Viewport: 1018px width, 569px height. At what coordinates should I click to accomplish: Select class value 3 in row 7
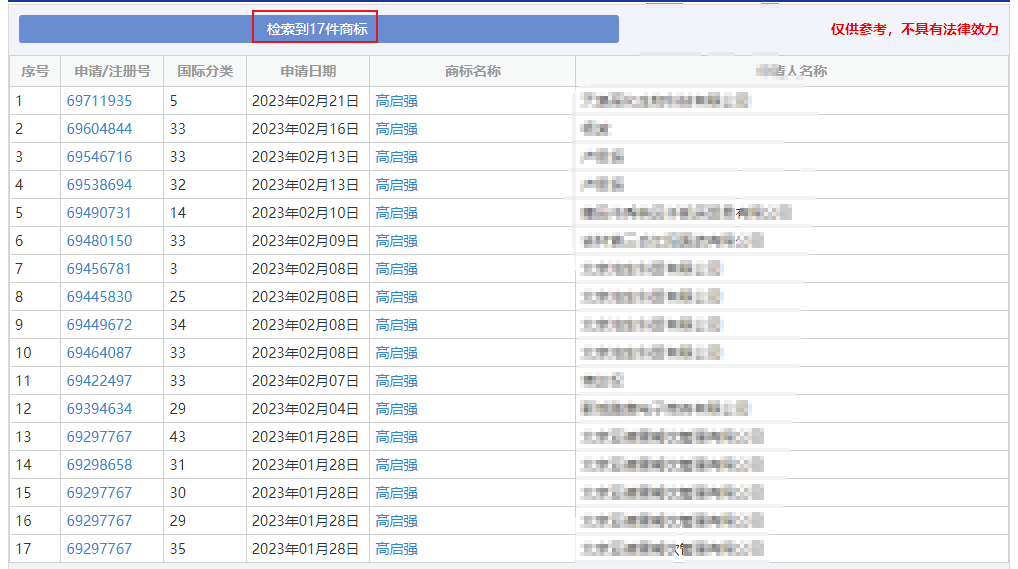click(x=173, y=268)
